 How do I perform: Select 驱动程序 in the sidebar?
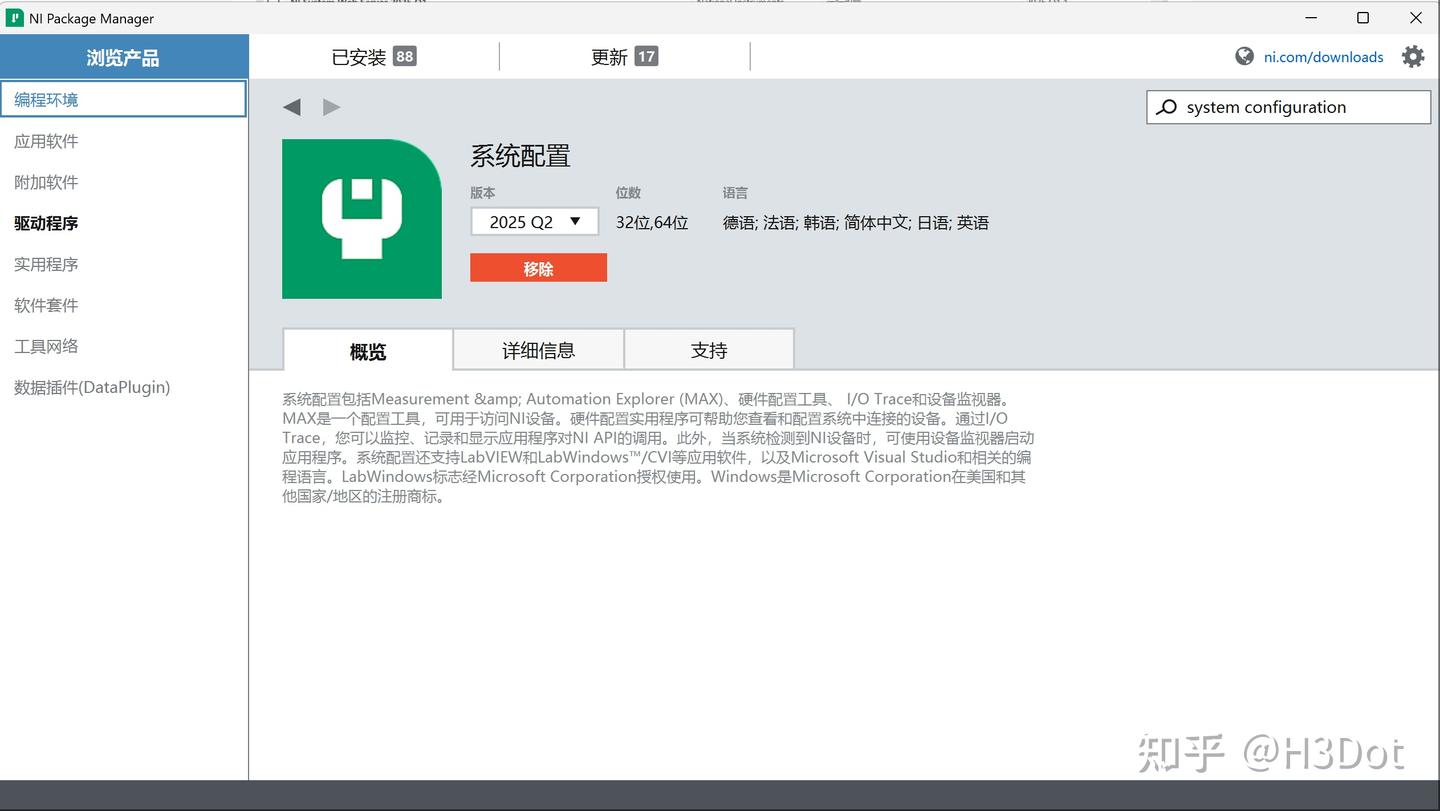coord(45,223)
